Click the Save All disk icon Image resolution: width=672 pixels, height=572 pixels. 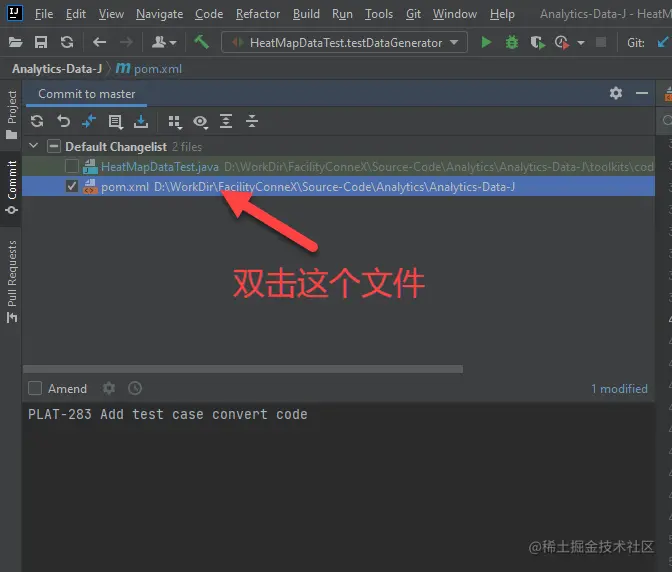41,42
